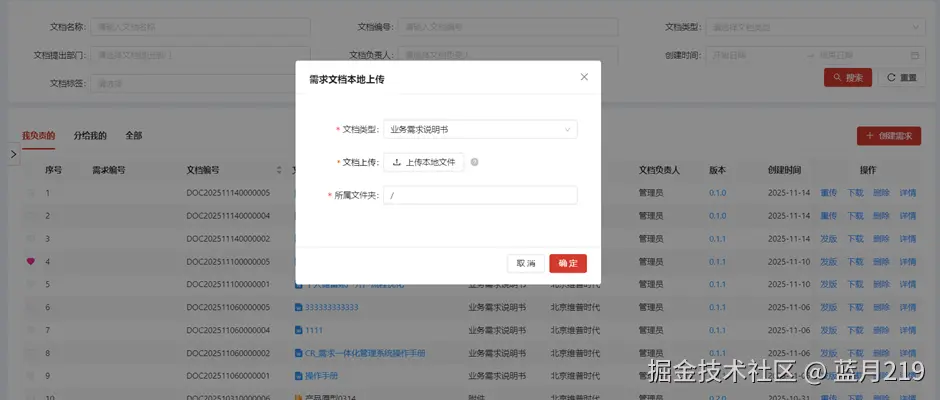
Task: Click version 0.1.1 on row DOC202511060000005
Action: [x=718, y=307]
